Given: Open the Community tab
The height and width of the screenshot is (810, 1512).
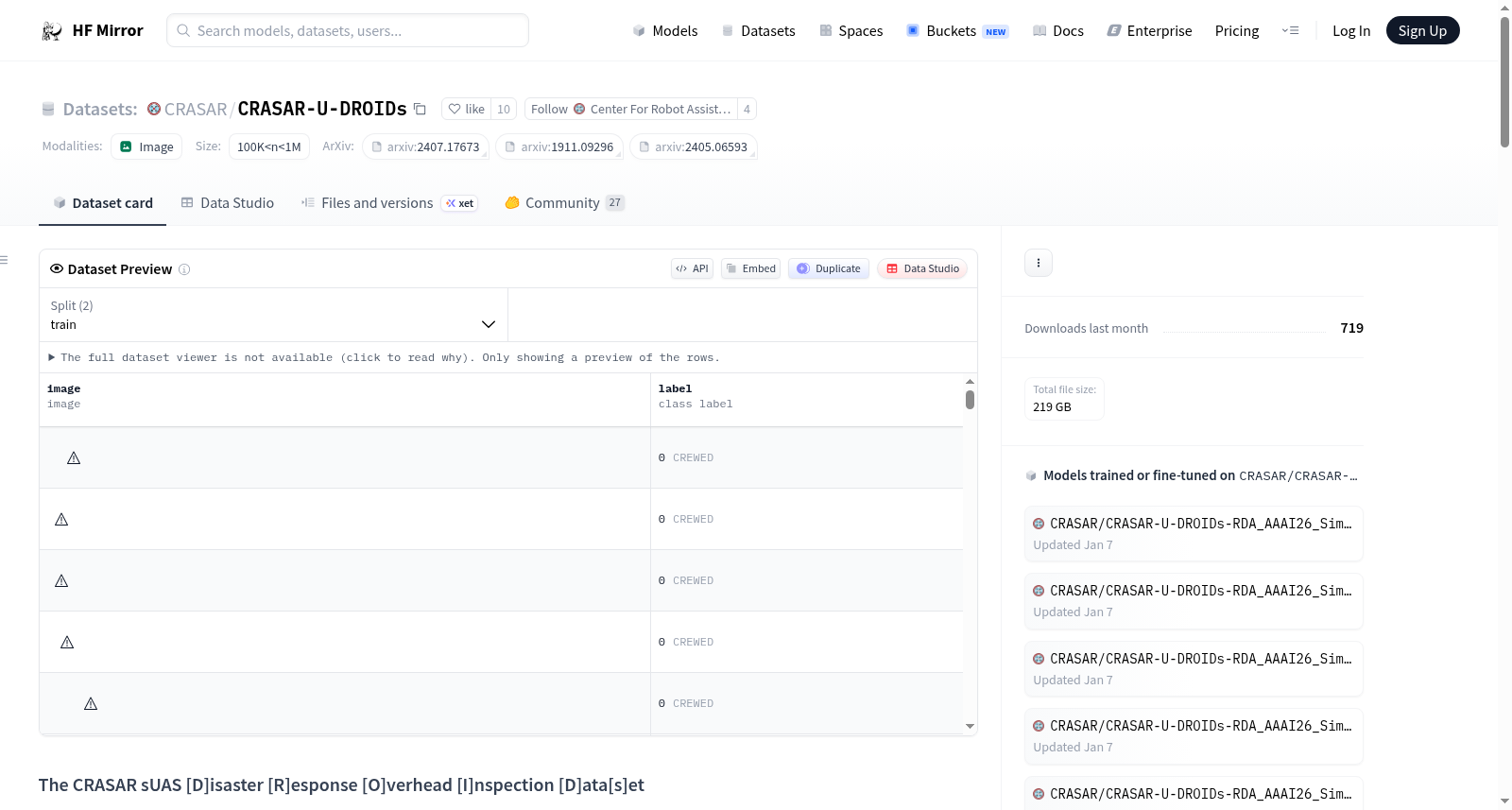Looking at the screenshot, I should [565, 203].
